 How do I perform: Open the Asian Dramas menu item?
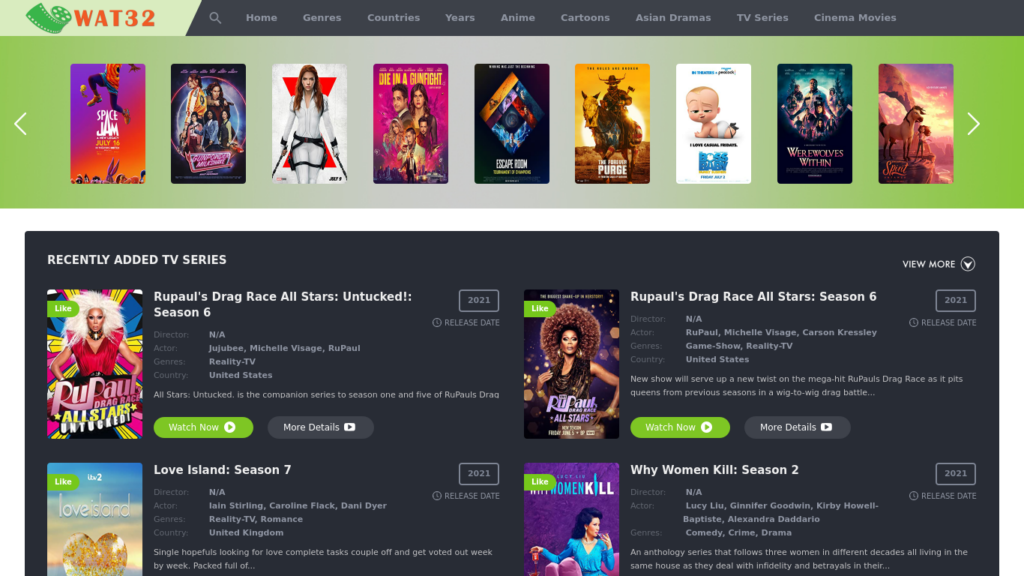pos(673,18)
